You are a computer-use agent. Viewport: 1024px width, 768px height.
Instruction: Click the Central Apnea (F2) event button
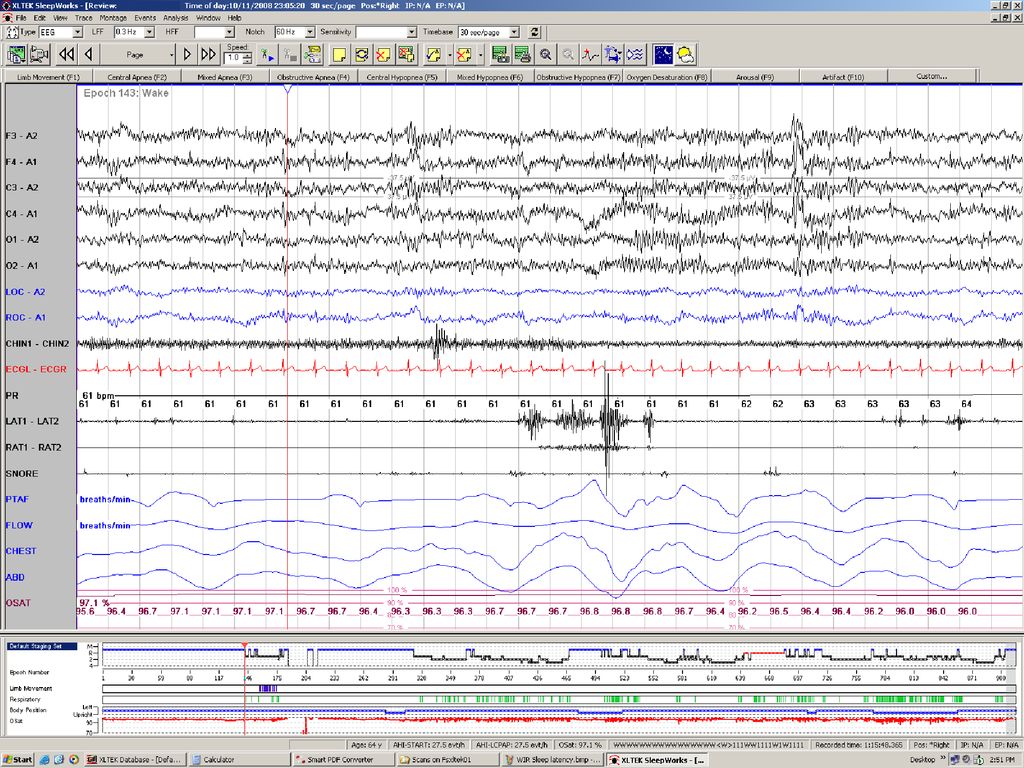(137, 77)
